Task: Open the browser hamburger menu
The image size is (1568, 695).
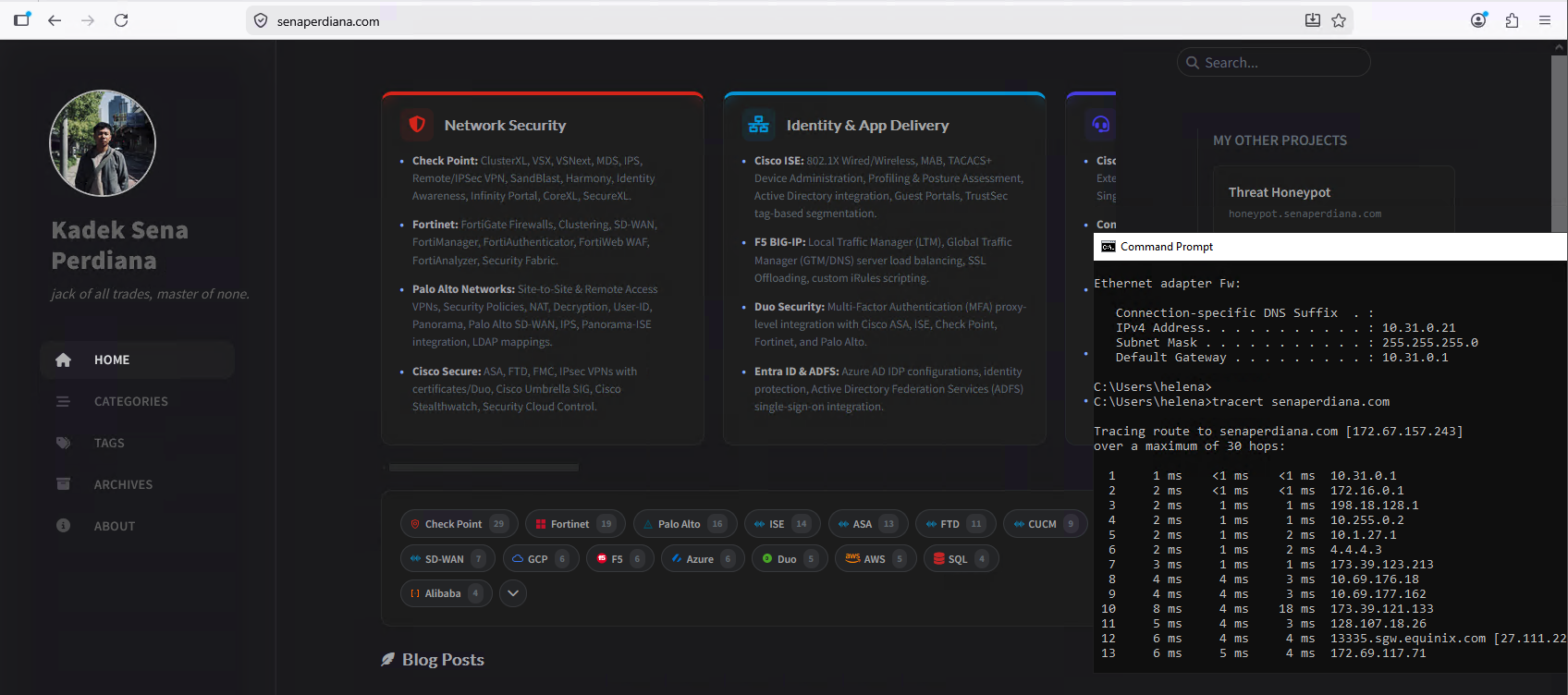Action: click(1545, 20)
